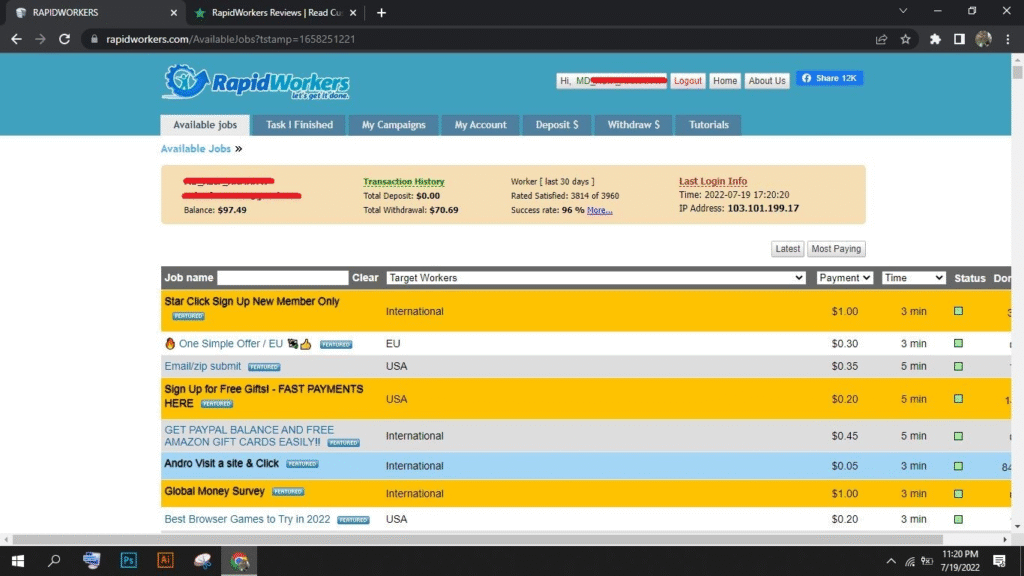Image resolution: width=1024 pixels, height=576 pixels.
Task: Switch to RapidWorkers Reviews browser tab
Action: pos(275,12)
